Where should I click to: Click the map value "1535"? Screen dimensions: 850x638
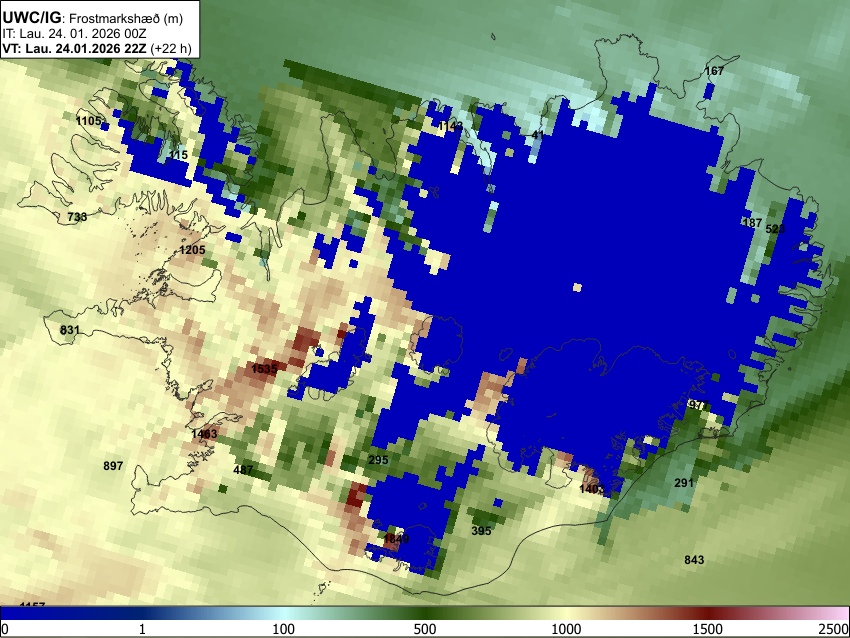(265, 369)
